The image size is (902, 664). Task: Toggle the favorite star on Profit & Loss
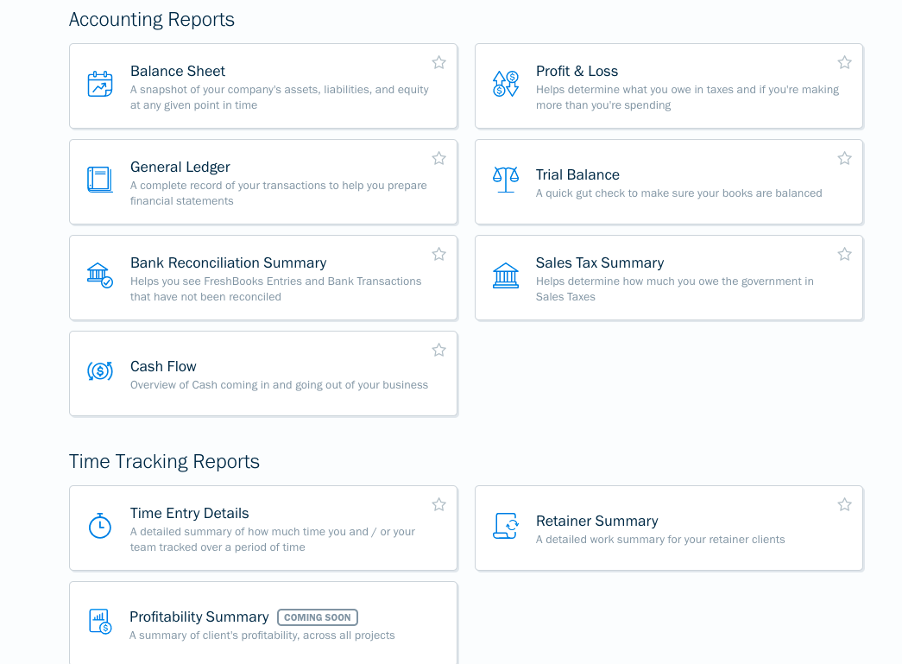[x=844, y=62]
